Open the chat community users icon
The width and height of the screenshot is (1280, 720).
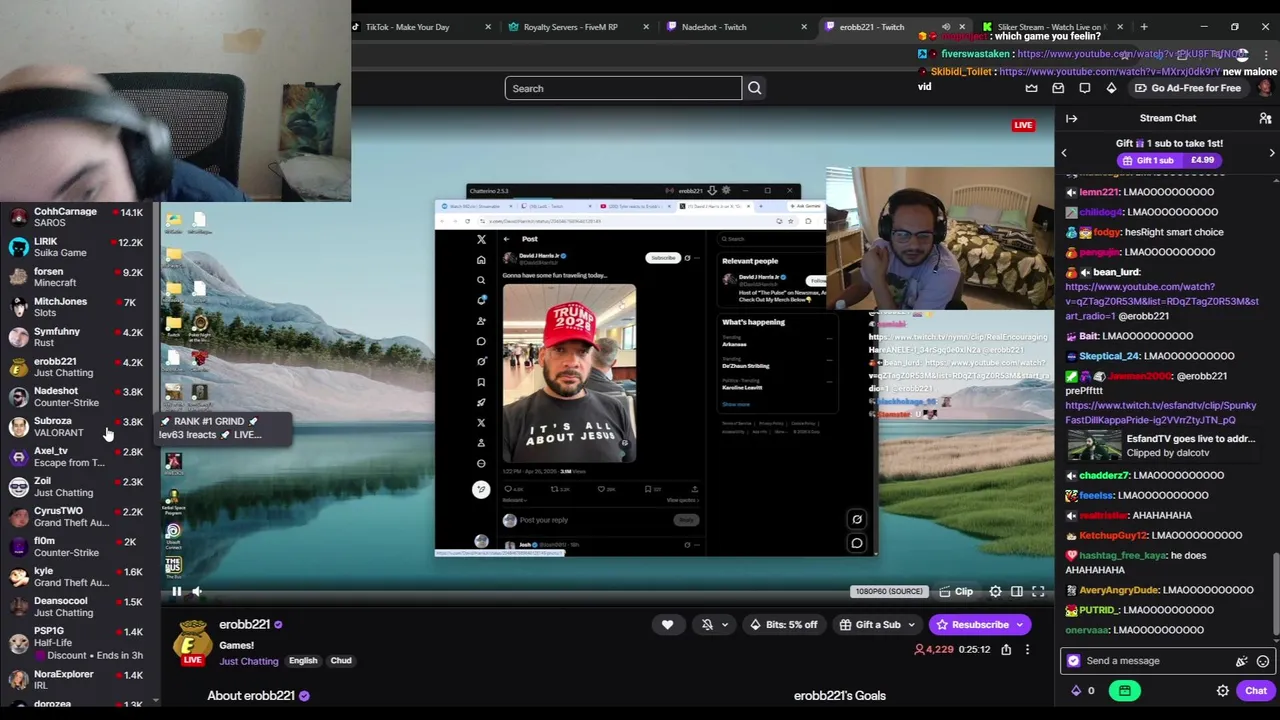pyautogui.click(x=1265, y=118)
